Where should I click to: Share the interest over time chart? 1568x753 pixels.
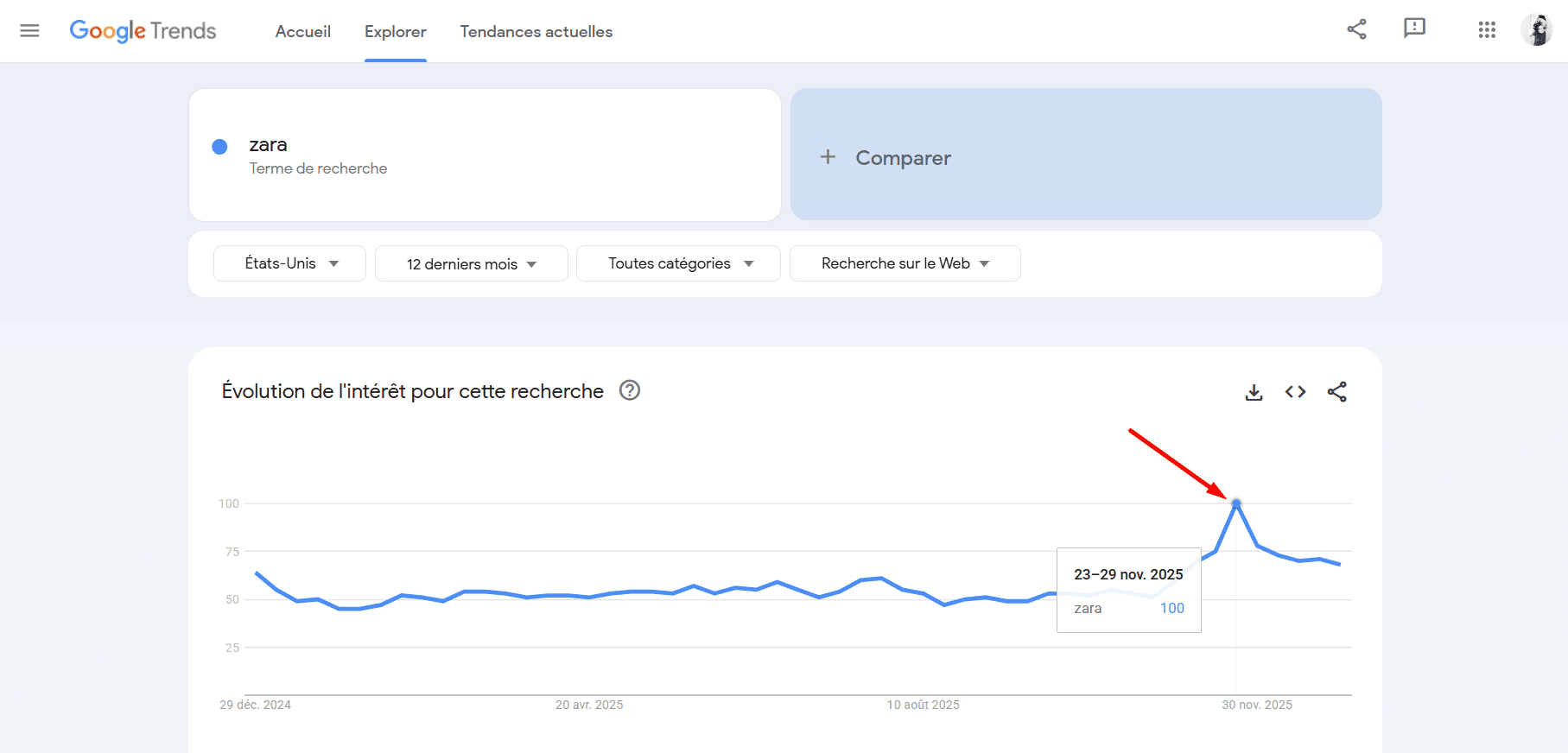click(1336, 392)
